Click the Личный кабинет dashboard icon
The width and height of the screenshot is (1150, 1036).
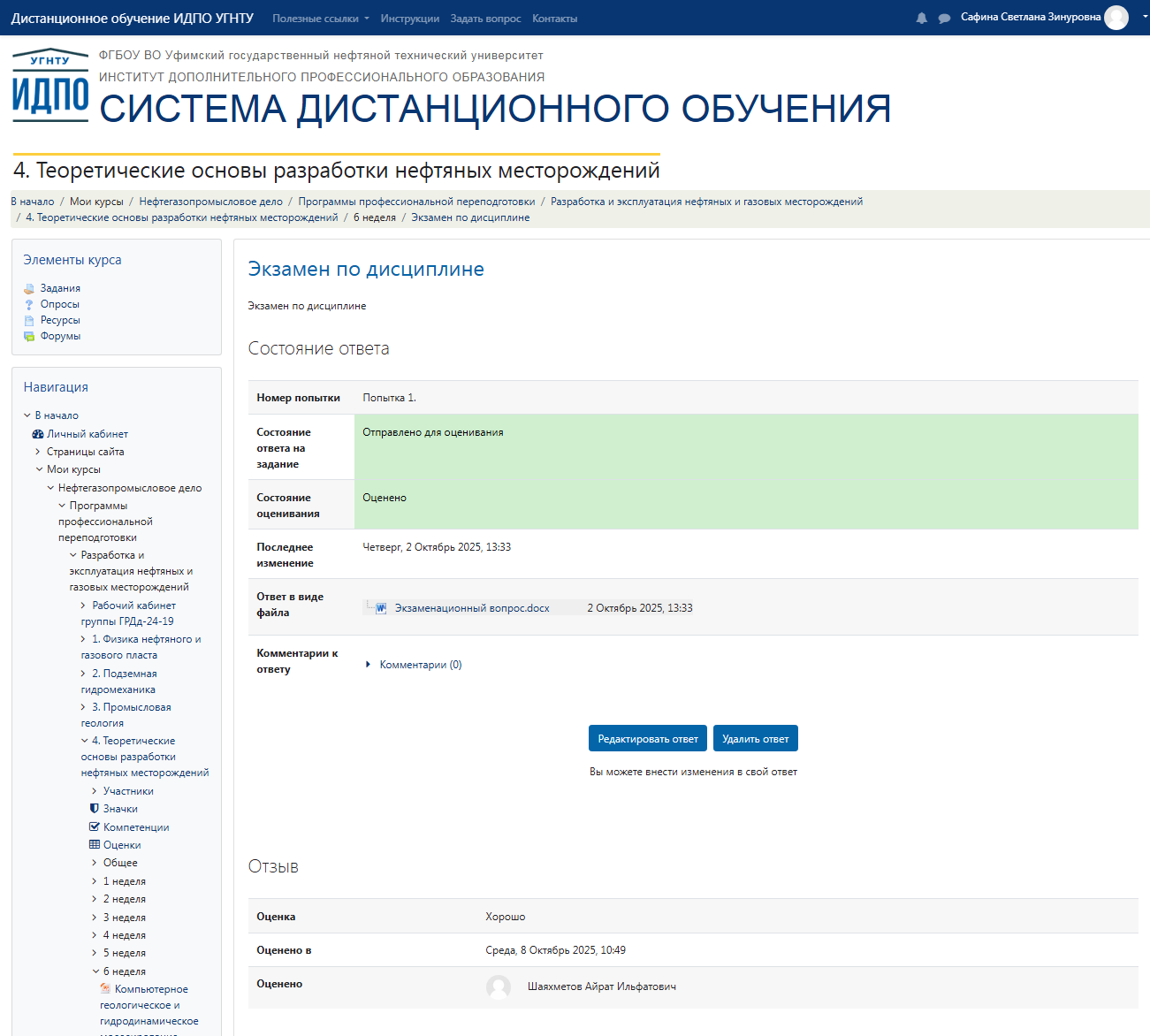click(x=37, y=433)
